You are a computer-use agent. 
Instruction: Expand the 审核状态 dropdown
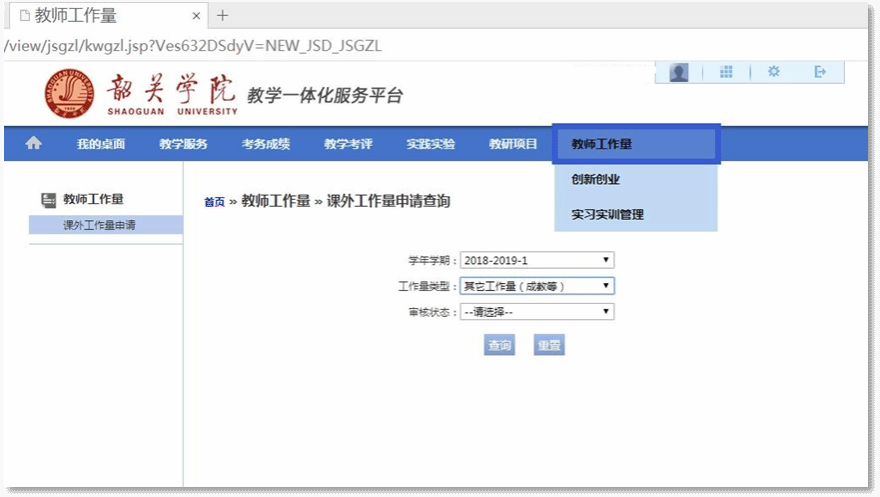537,312
